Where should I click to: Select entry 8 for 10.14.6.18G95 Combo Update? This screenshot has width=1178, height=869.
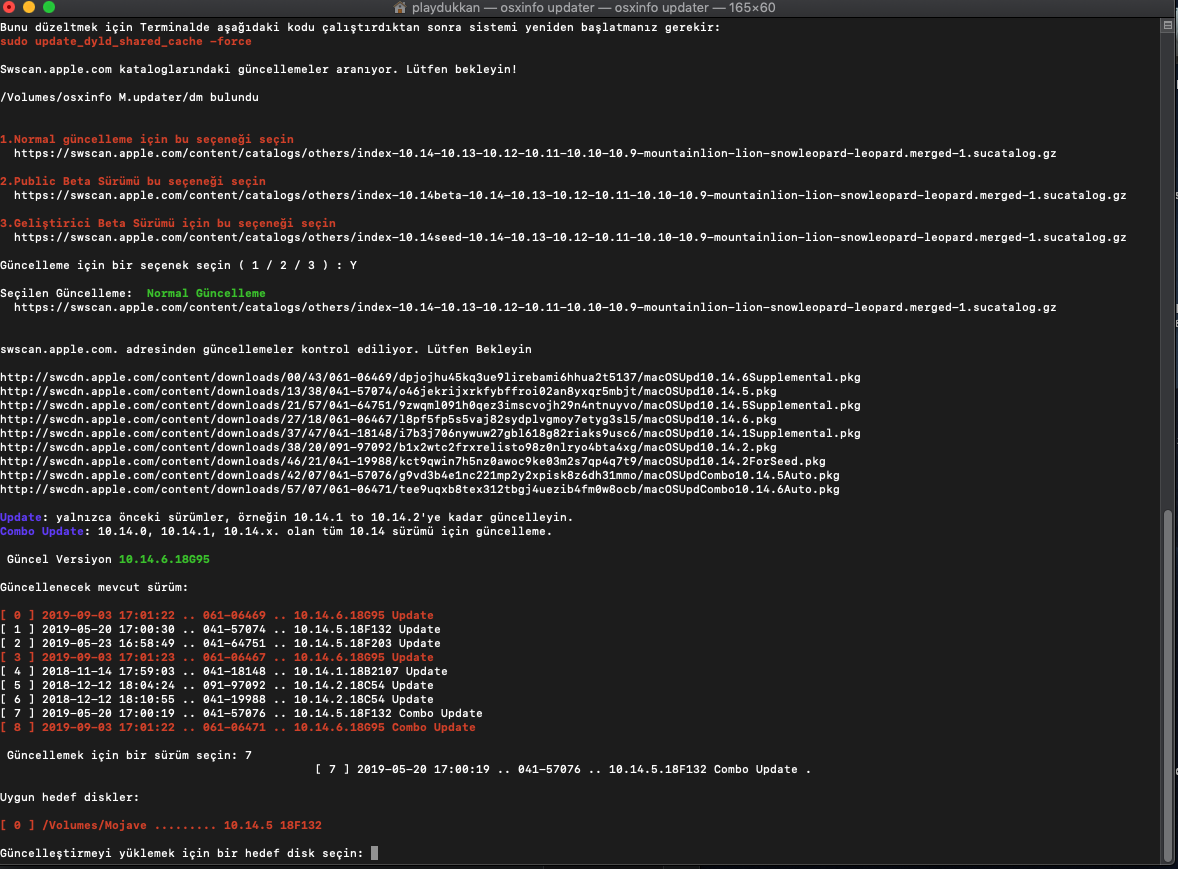[x=238, y=727]
